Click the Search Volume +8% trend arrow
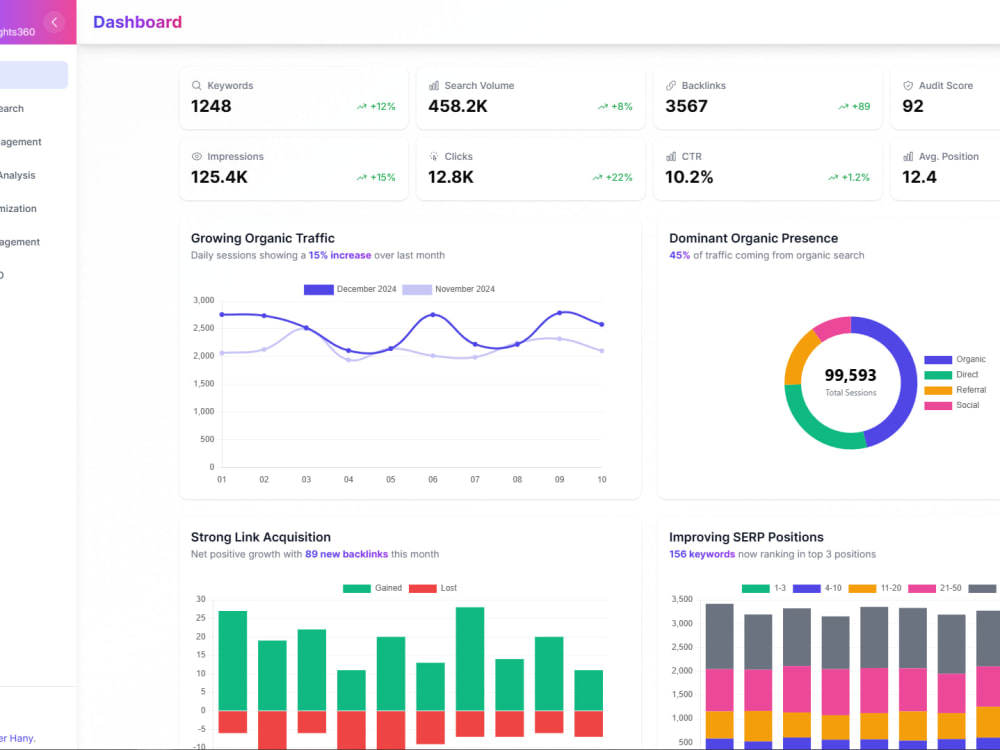This screenshot has width=1000, height=750. 603,107
